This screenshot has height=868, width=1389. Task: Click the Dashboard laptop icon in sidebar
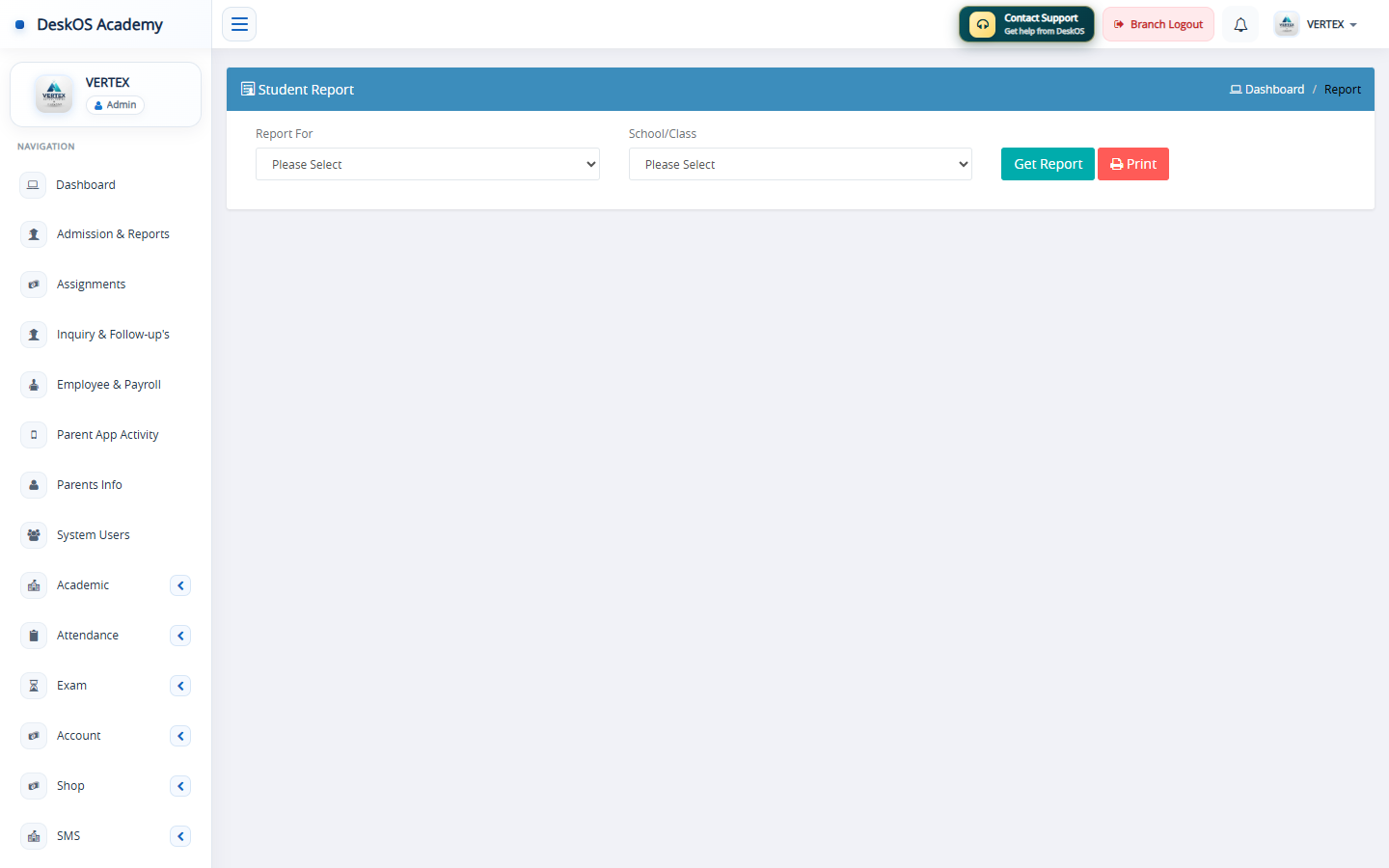click(x=33, y=184)
